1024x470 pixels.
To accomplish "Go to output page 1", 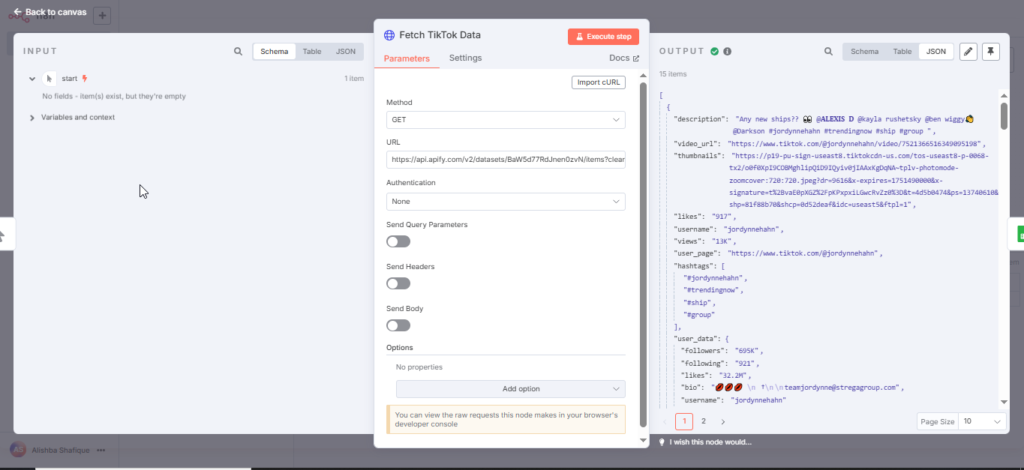I will (x=684, y=422).
